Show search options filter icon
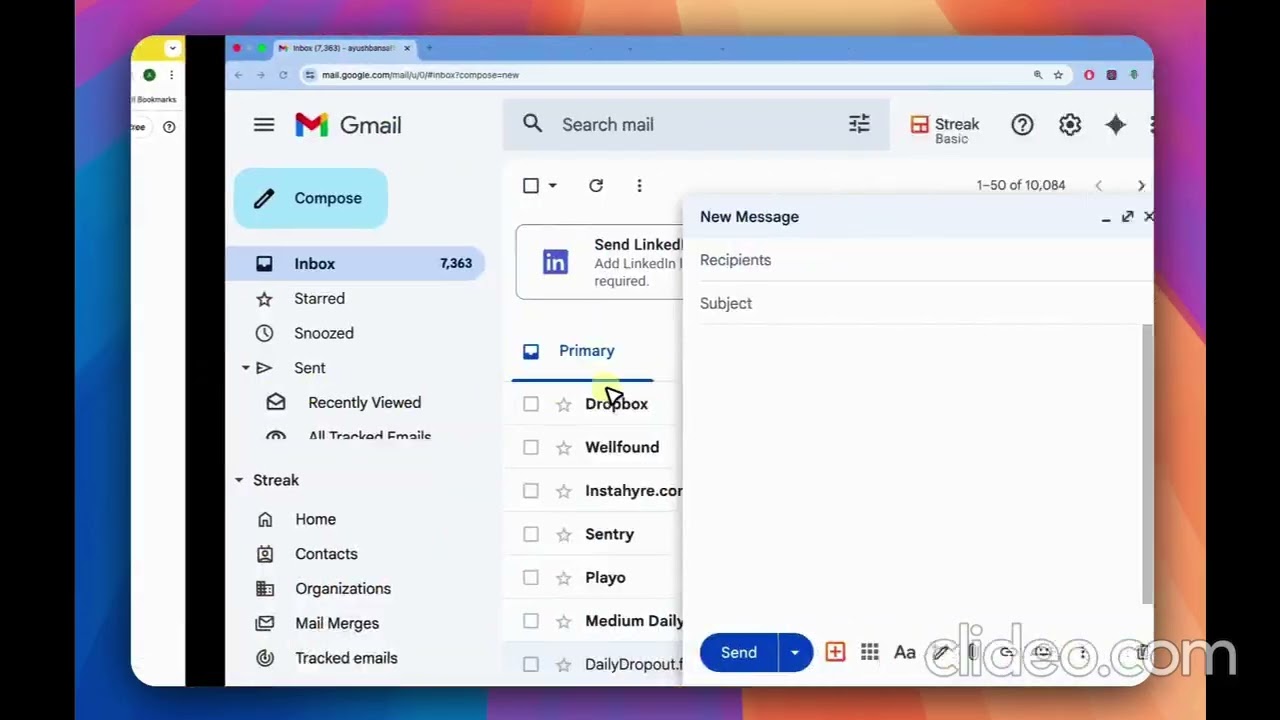Image resolution: width=1280 pixels, height=720 pixels. (859, 124)
